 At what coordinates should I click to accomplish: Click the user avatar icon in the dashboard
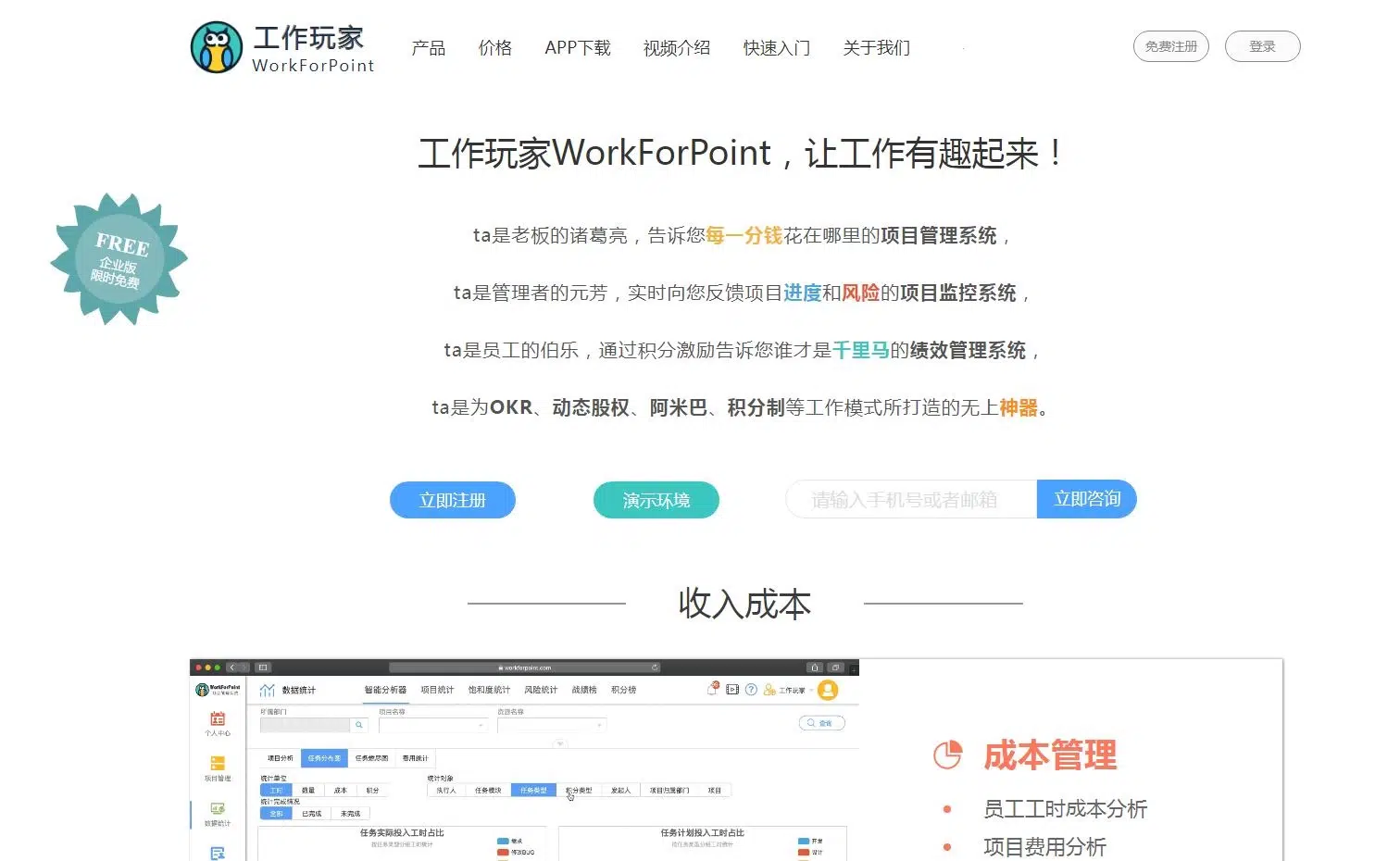828,691
